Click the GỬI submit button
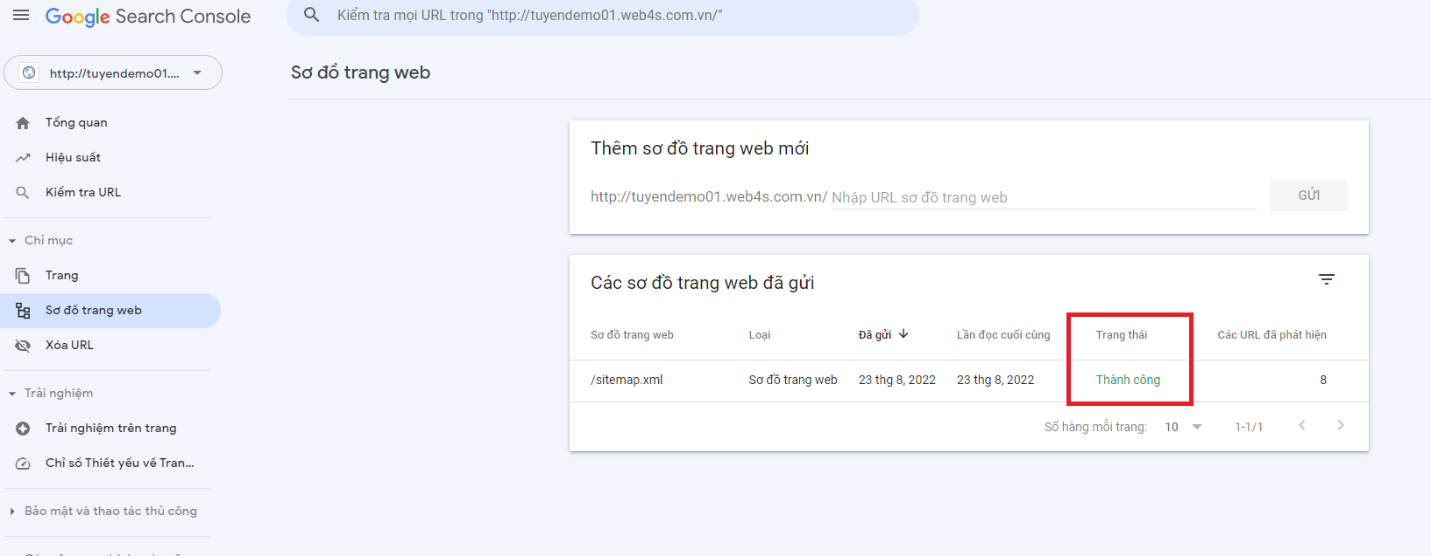The height and width of the screenshot is (556, 1431). [1309, 195]
